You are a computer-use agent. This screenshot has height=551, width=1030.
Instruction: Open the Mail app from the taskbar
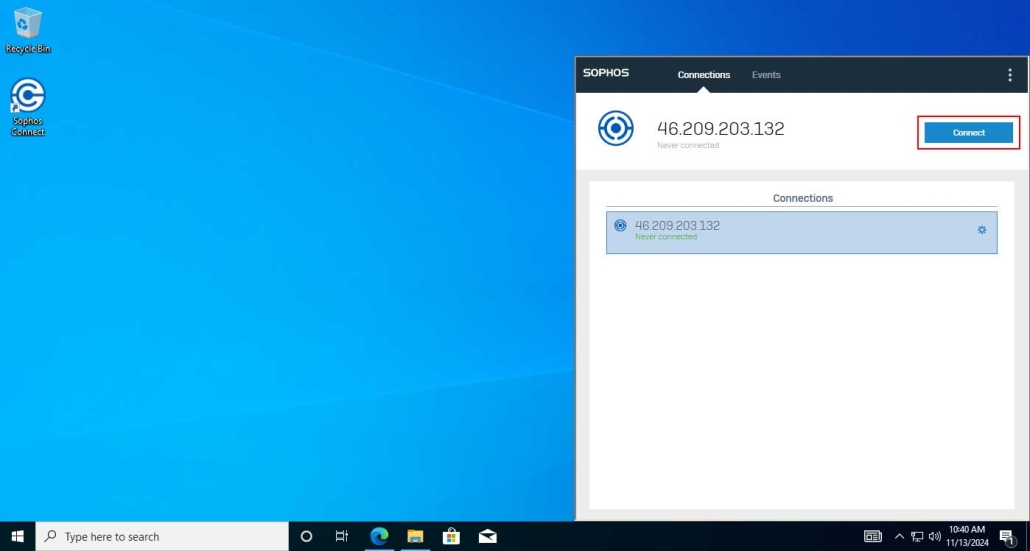(487, 537)
